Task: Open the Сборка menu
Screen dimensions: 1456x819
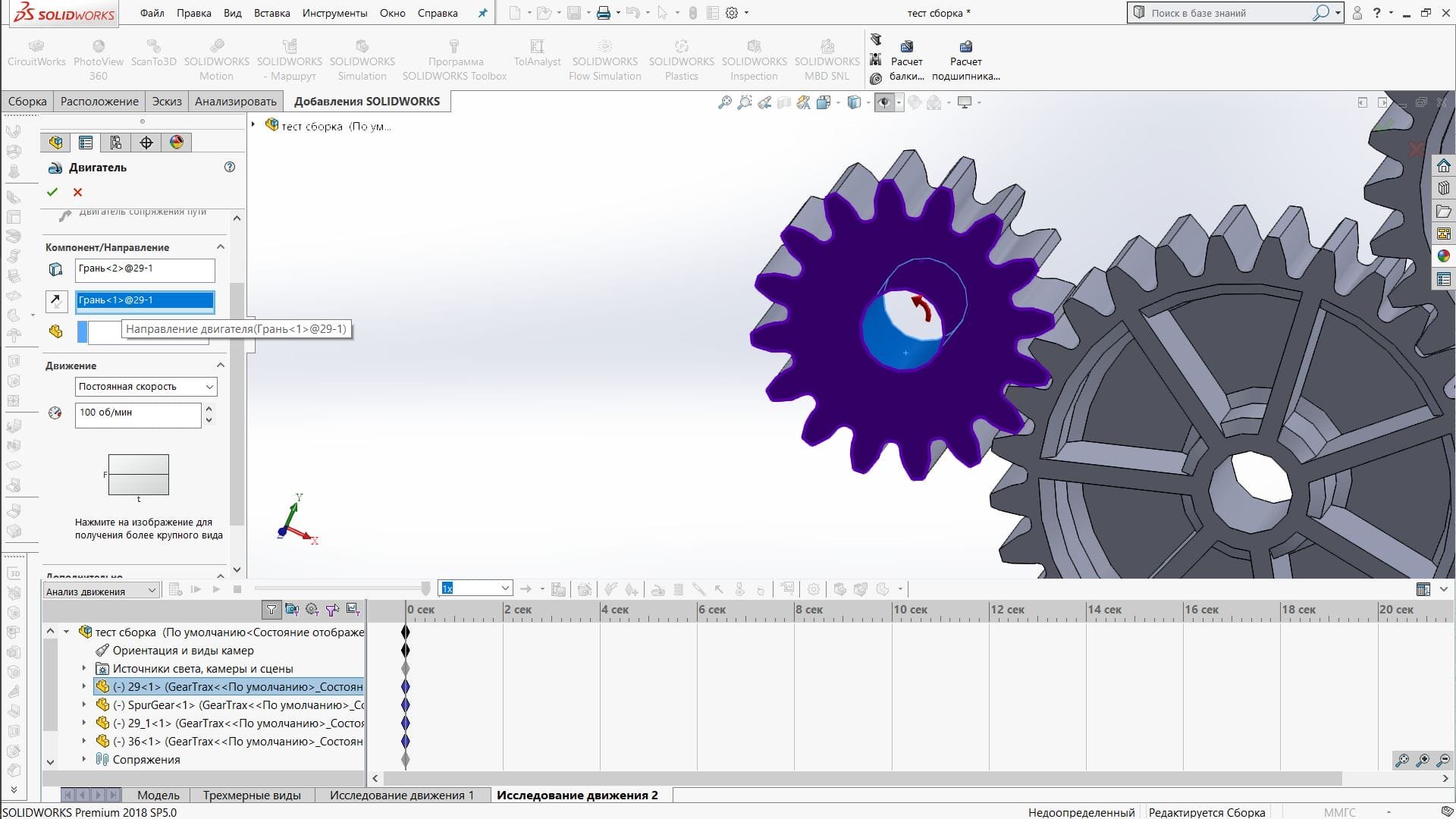Action: click(27, 100)
